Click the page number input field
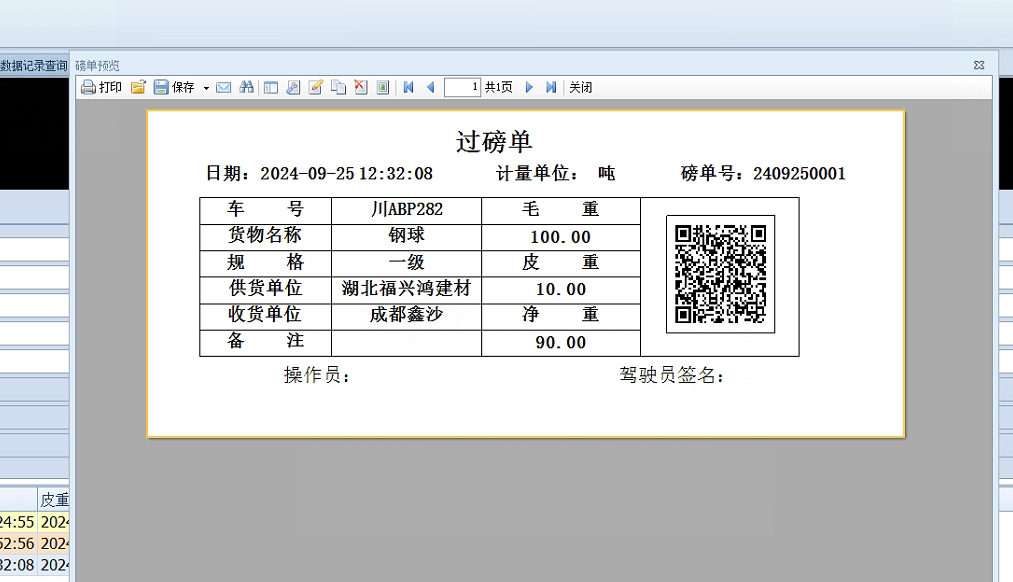The height and width of the screenshot is (582, 1013). click(x=463, y=88)
